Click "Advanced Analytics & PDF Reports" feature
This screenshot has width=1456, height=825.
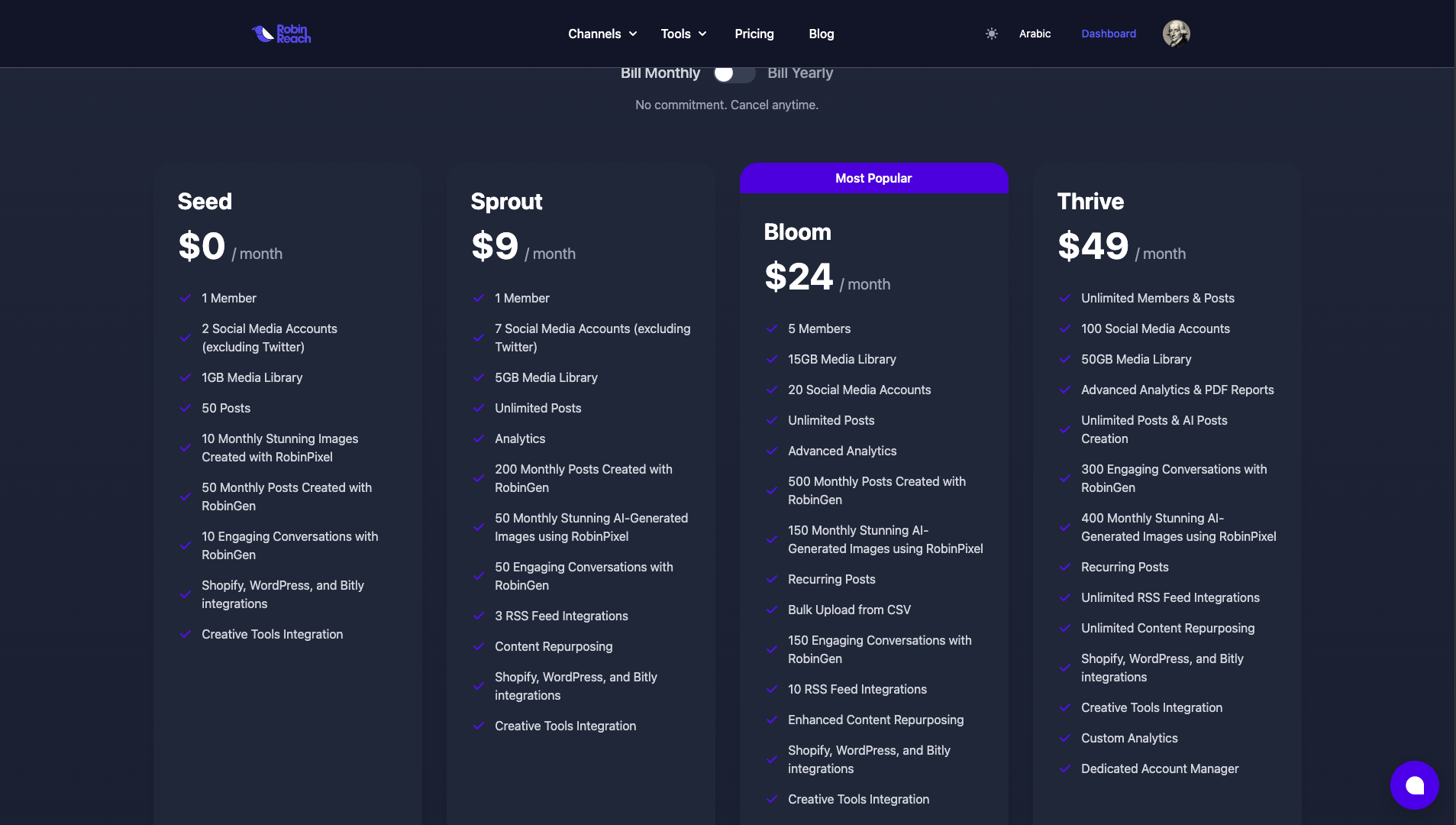1177,390
